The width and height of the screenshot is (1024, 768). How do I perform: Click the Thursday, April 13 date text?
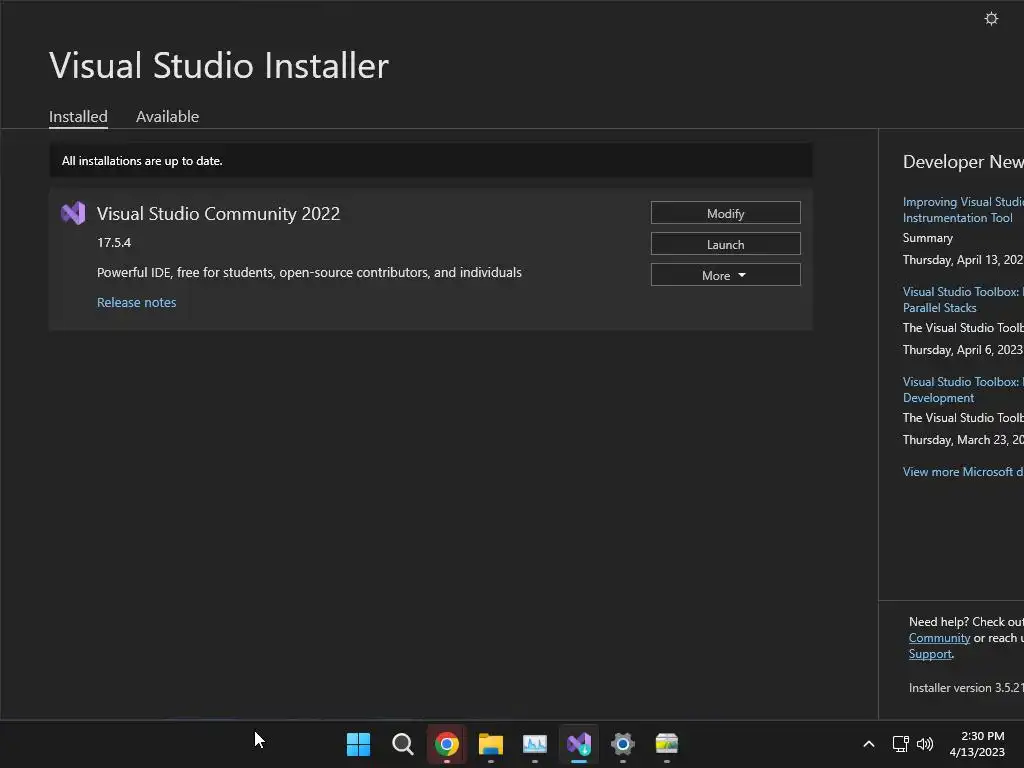963,260
